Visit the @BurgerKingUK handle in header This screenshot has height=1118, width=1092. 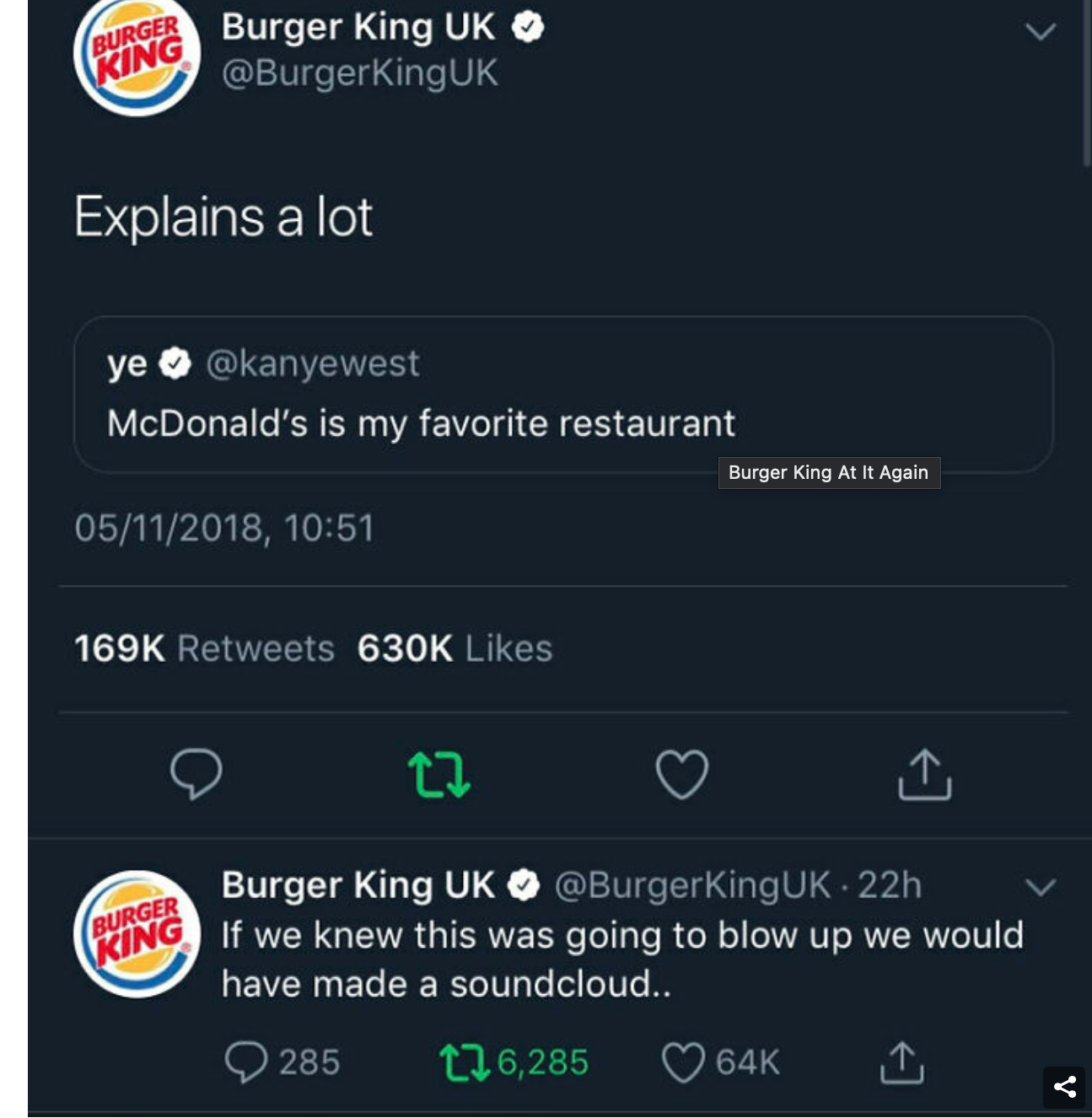(x=359, y=73)
